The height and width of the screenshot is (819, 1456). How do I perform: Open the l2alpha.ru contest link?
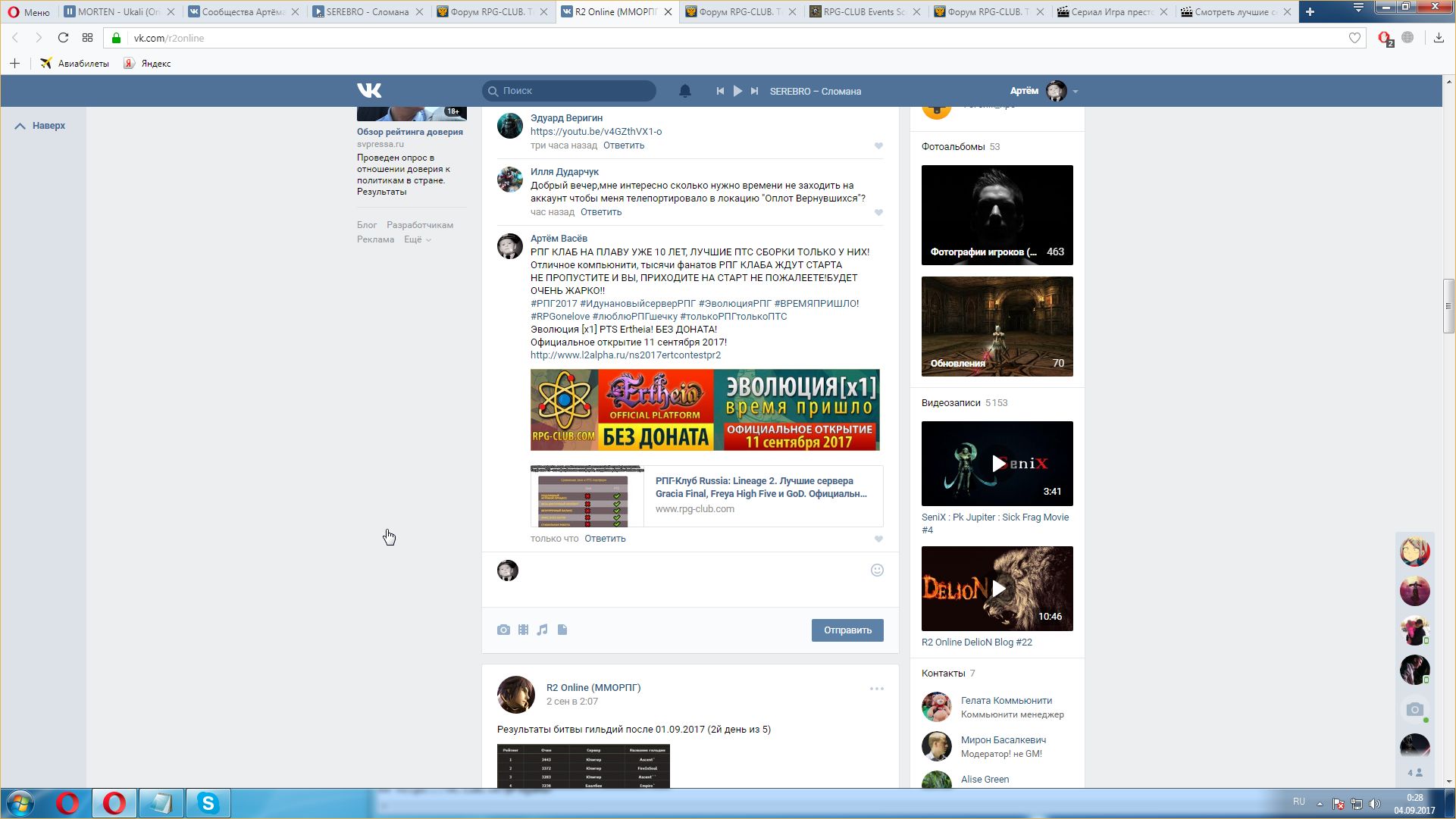coord(625,355)
